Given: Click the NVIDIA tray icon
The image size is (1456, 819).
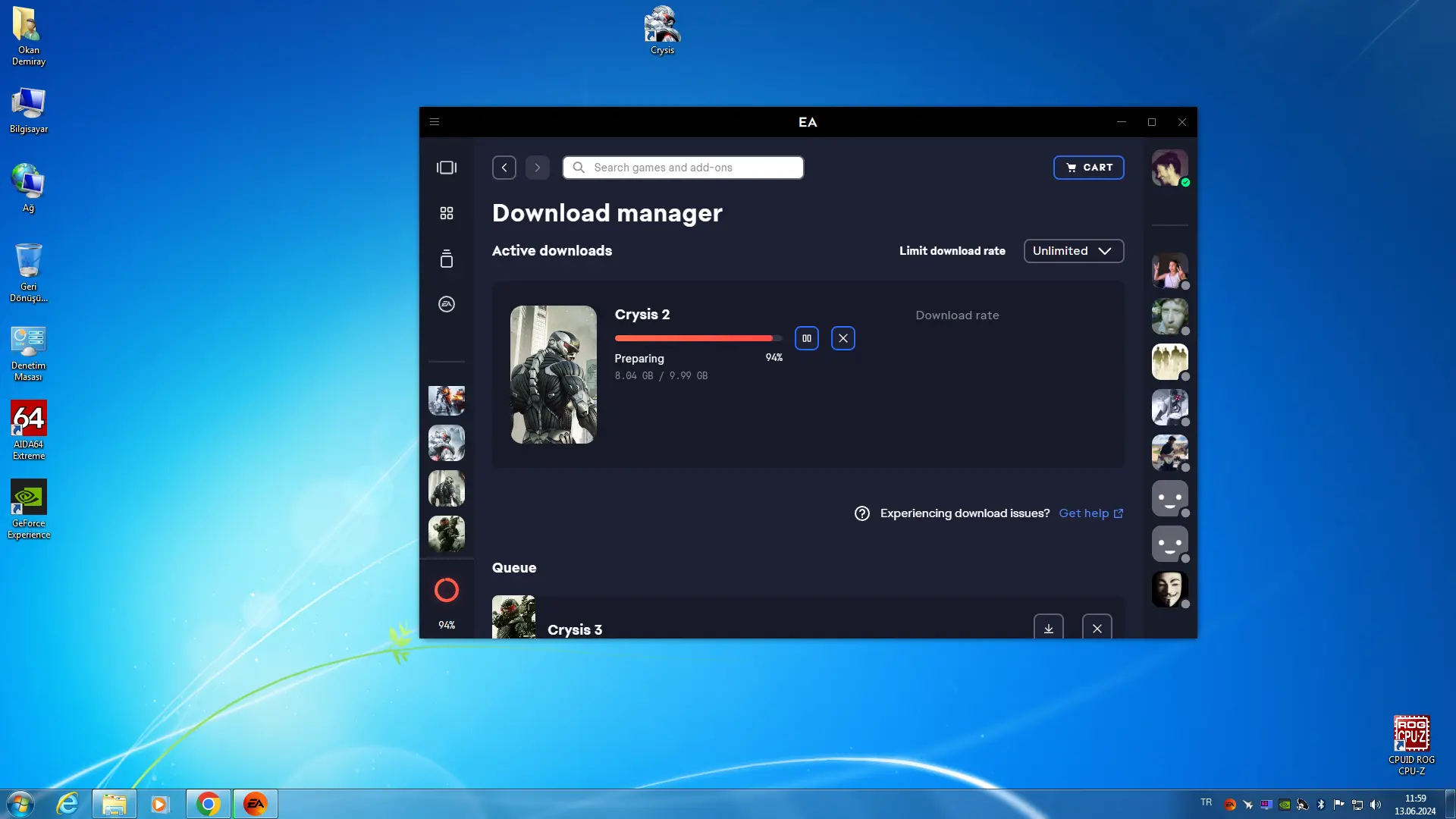Looking at the screenshot, I should point(1285,805).
